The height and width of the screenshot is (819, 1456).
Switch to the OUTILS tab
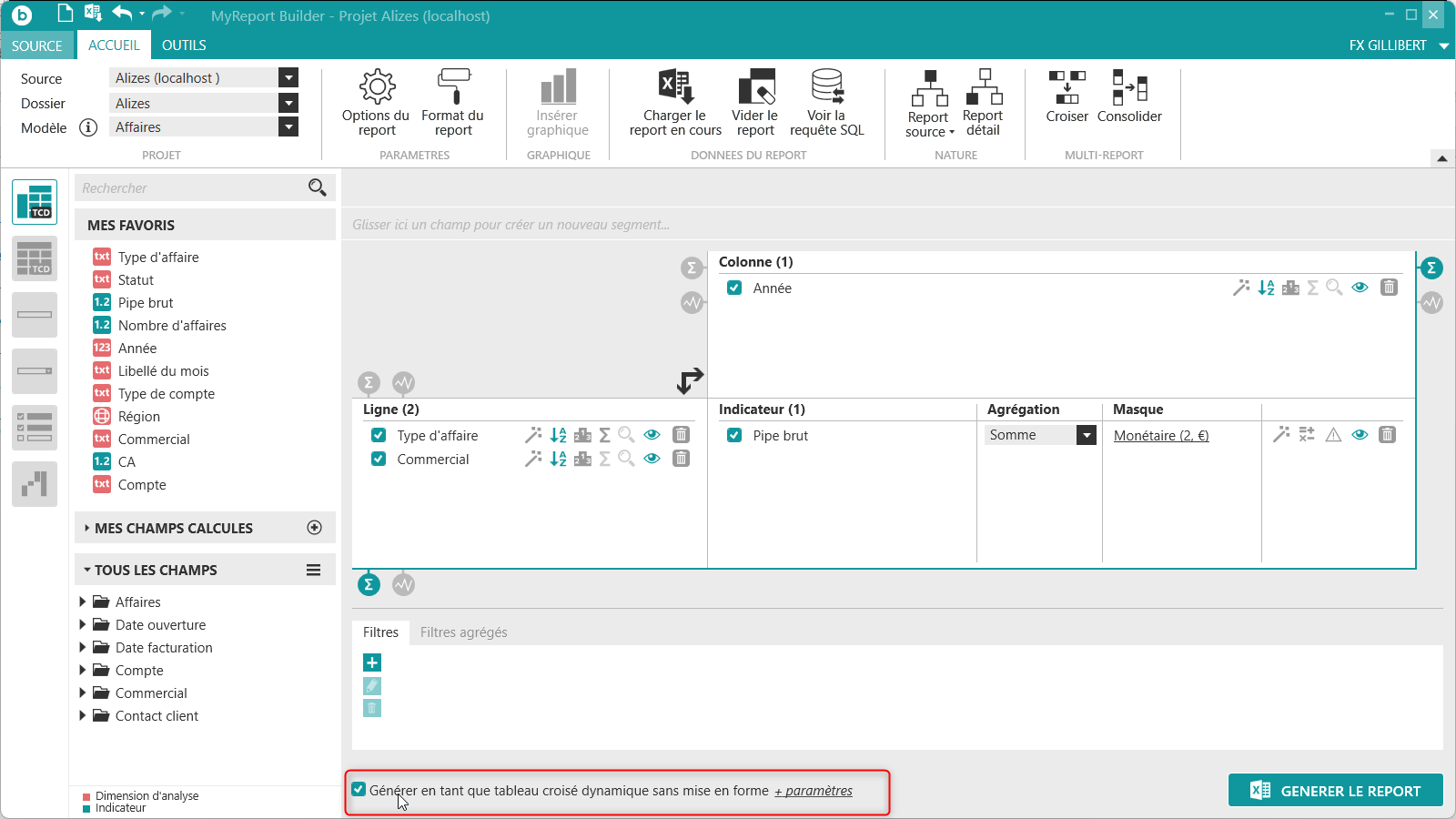click(184, 45)
